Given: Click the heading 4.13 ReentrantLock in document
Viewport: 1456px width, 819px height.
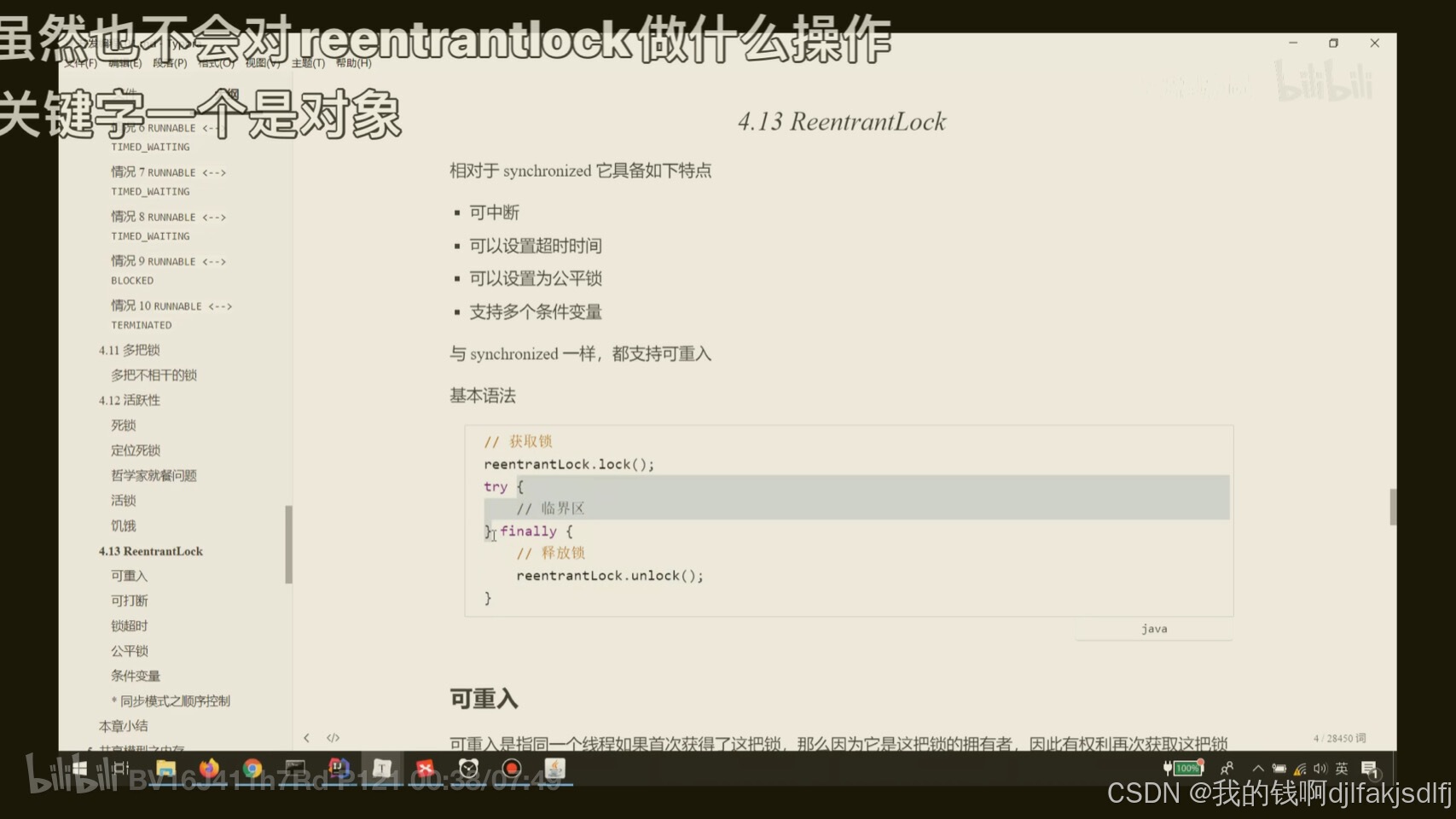Looking at the screenshot, I should [842, 121].
